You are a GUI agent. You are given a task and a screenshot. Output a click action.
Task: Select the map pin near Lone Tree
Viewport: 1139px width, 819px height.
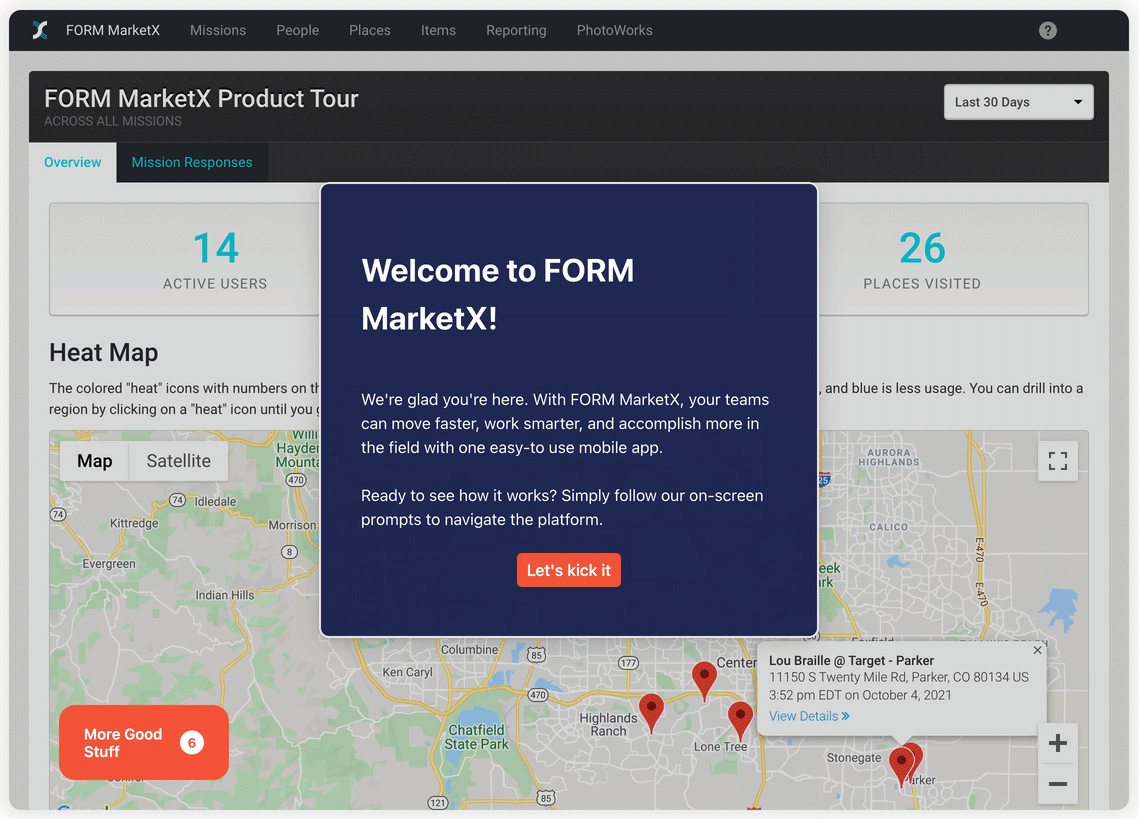pos(739,720)
